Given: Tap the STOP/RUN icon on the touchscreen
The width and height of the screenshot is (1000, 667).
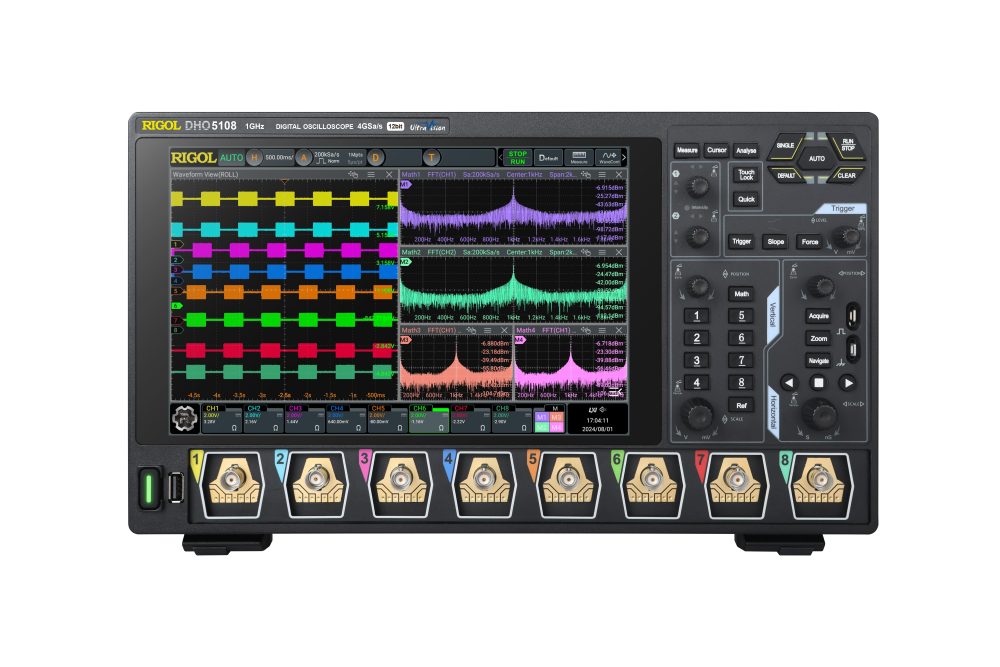Looking at the screenshot, I should (517, 157).
